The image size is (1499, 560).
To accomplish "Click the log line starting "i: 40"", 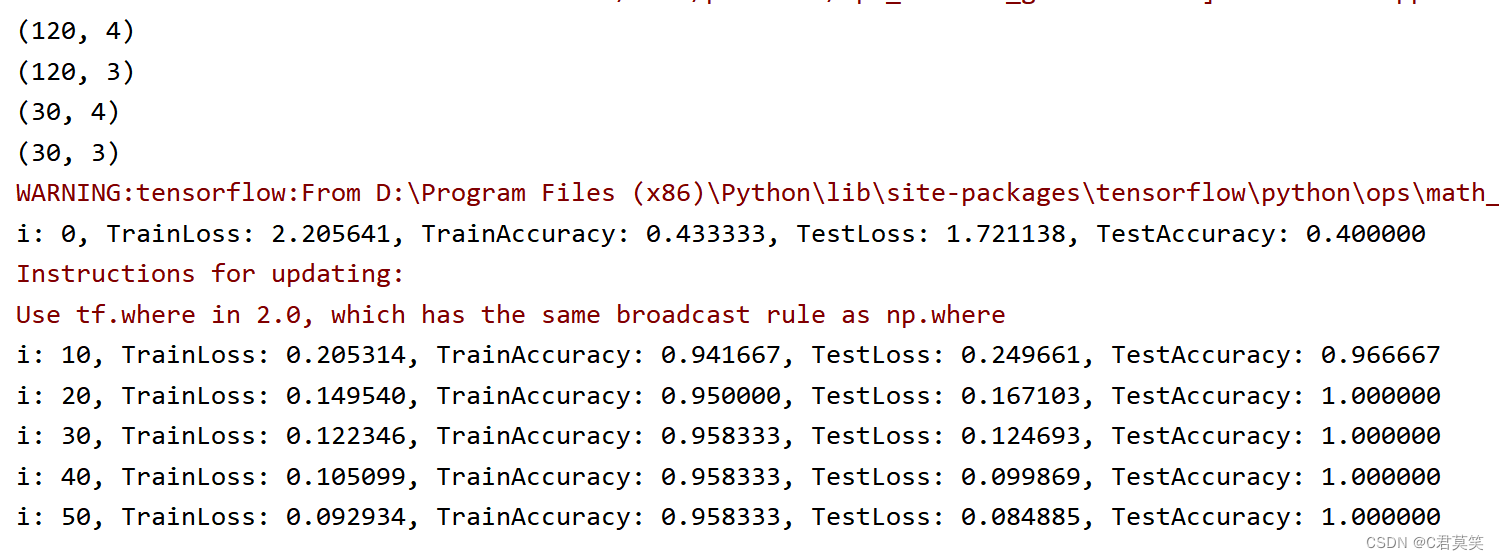I will pyautogui.click(x=729, y=477).
